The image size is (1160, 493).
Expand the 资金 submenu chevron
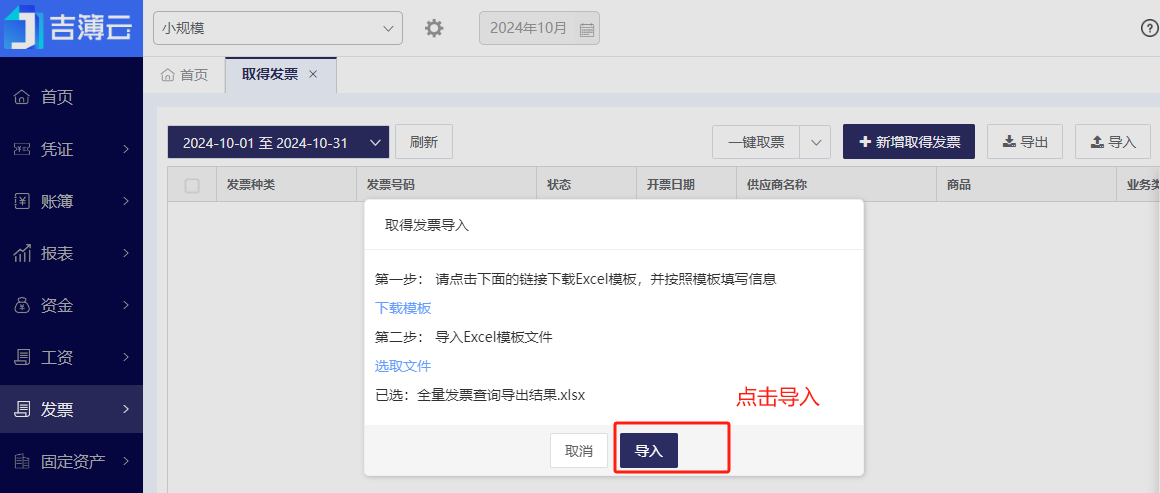coord(126,305)
